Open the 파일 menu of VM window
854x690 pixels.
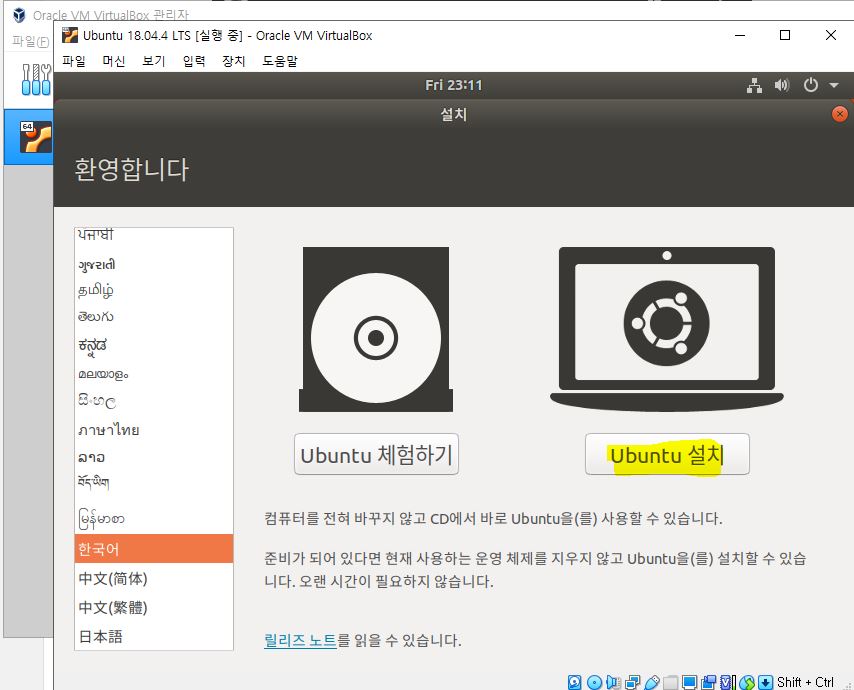(x=74, y=60)
